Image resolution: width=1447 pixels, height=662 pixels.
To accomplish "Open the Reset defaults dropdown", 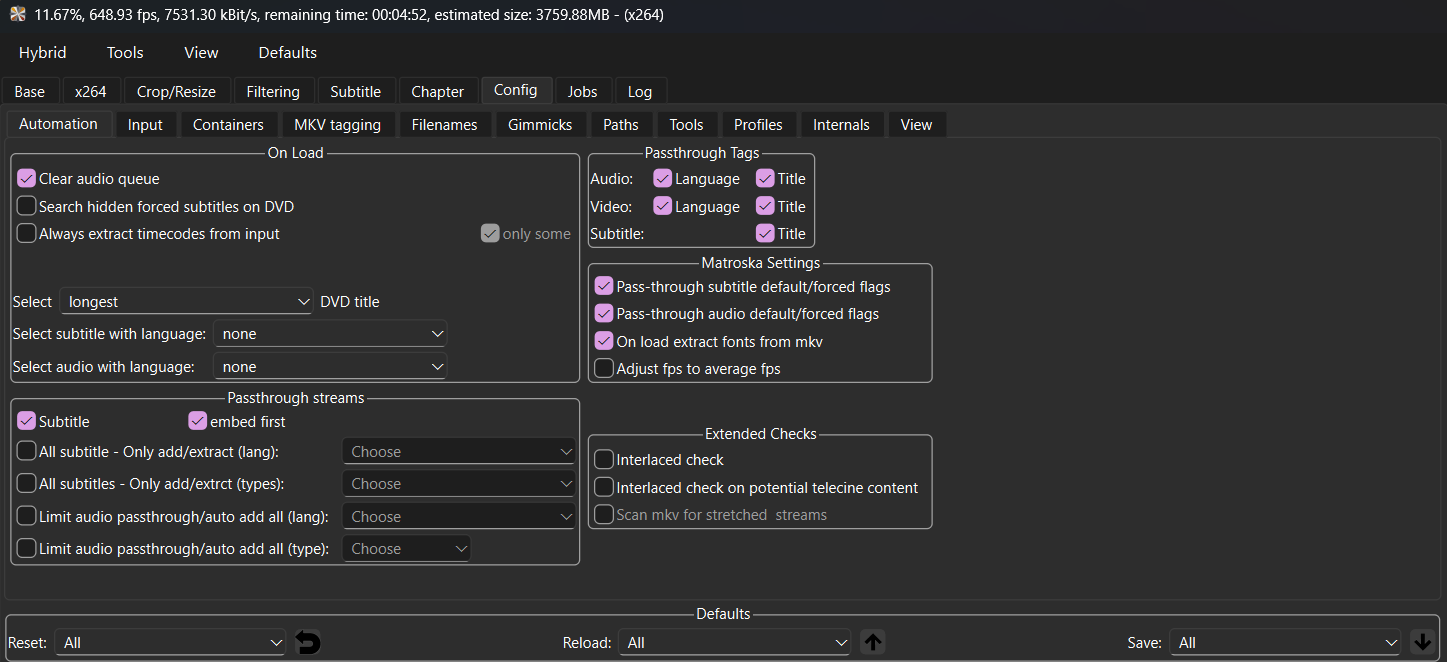I will click(x=171, y=643).
